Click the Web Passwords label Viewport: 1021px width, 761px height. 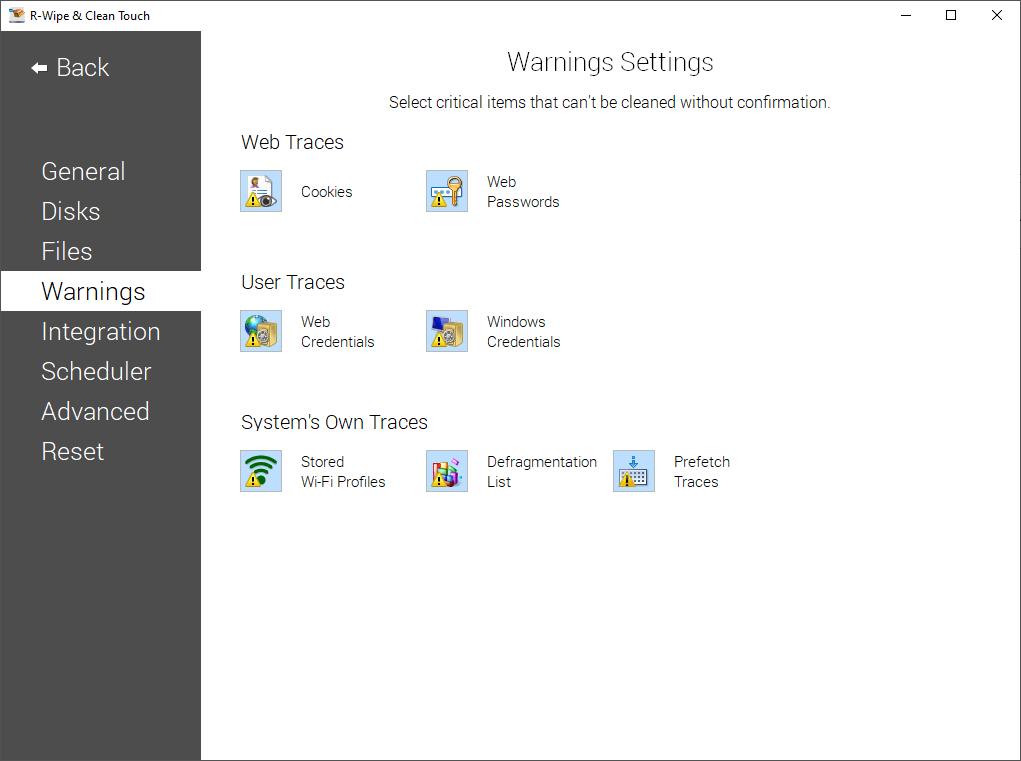[x=523, y=192]
